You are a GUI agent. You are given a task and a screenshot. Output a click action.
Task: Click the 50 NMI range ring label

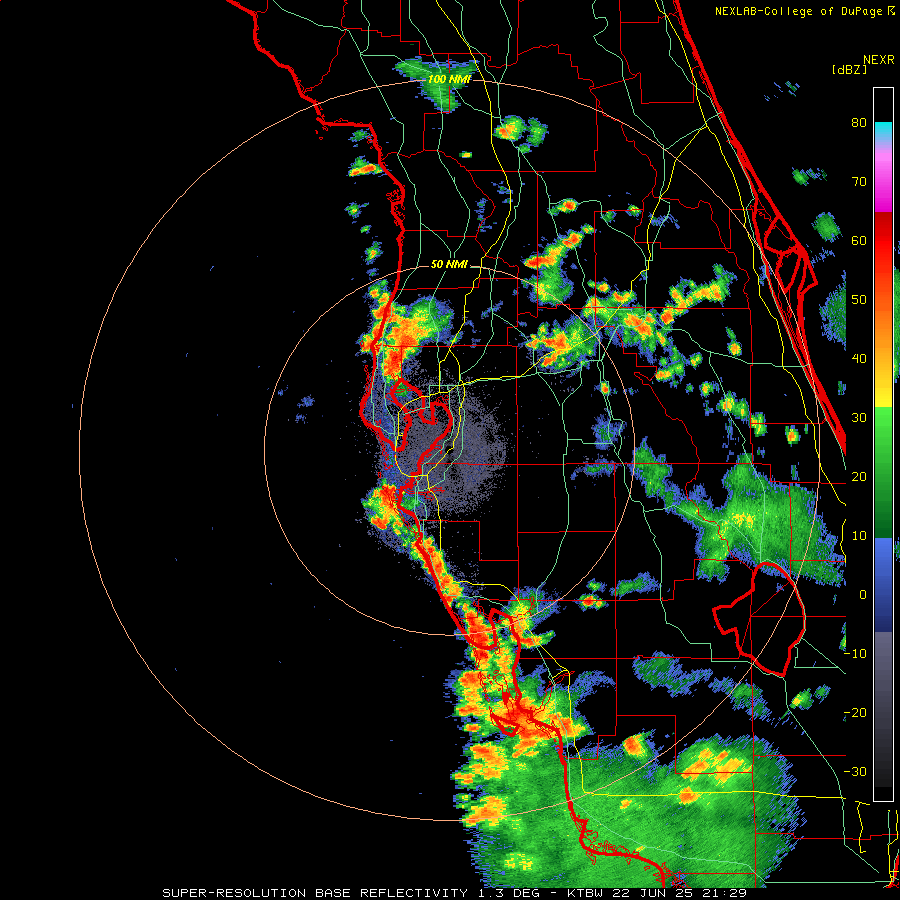[x=449, y=265]
